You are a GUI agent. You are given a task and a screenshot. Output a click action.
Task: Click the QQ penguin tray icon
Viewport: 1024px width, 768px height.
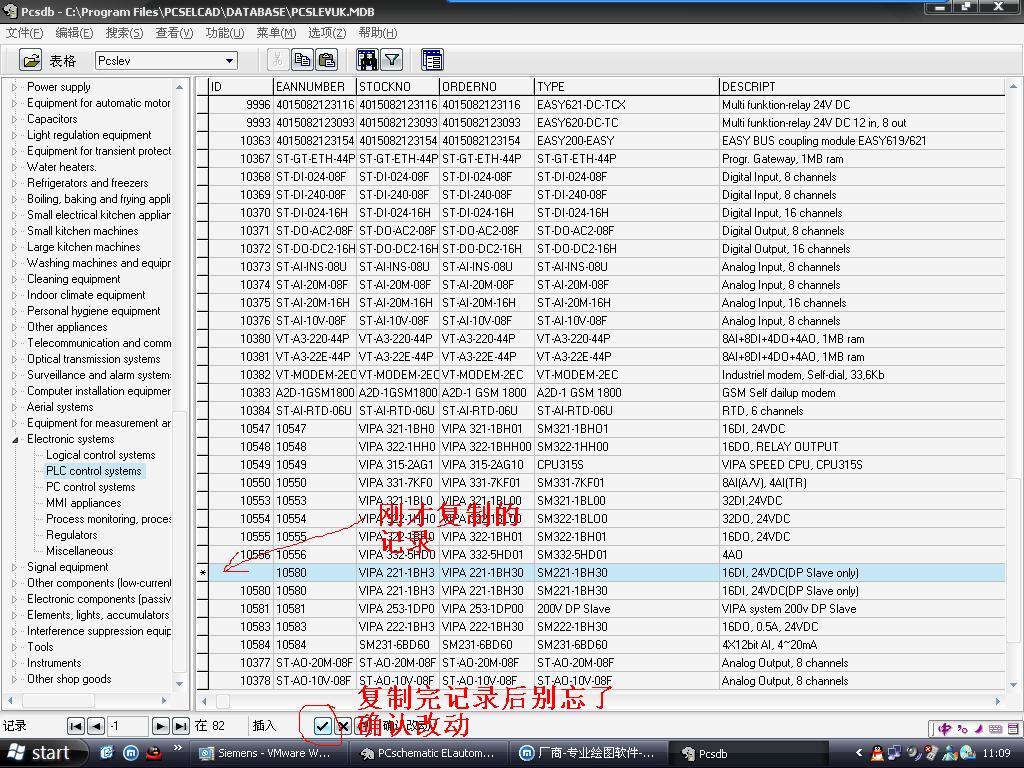coord(877,754)
